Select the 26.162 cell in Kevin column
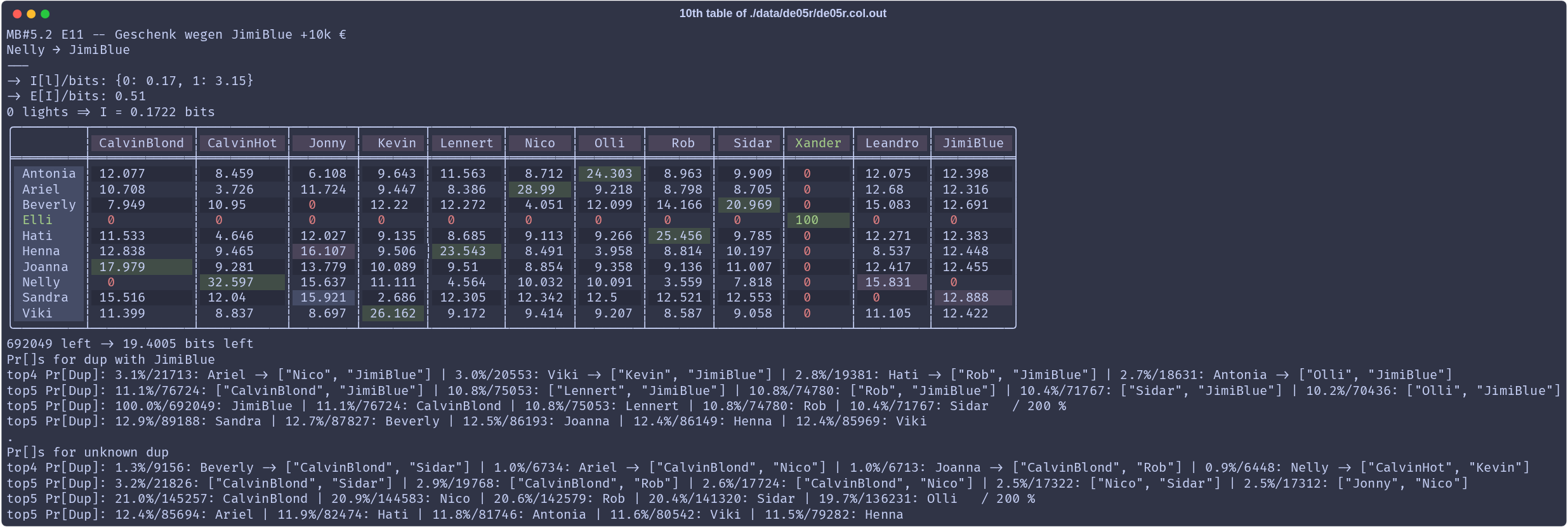1568x527 pixels. coord(392,313)
